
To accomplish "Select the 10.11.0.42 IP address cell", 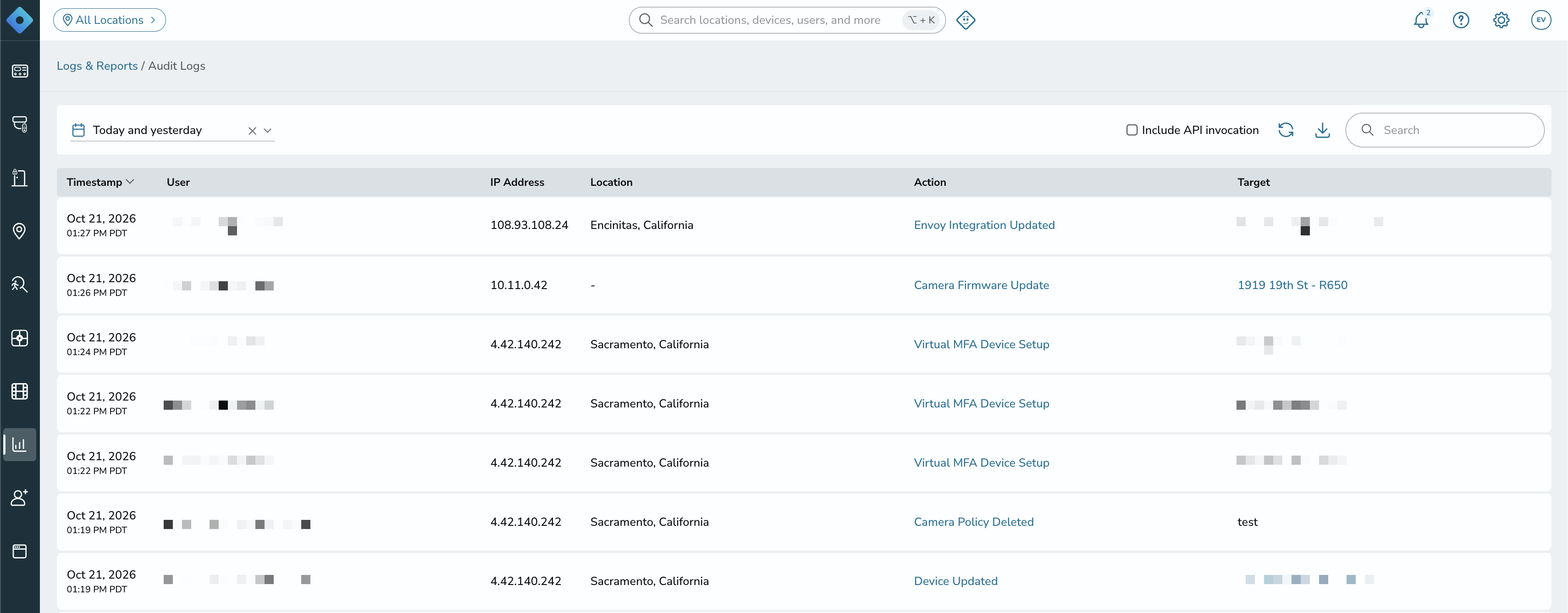I will click(x=519, y=285).
